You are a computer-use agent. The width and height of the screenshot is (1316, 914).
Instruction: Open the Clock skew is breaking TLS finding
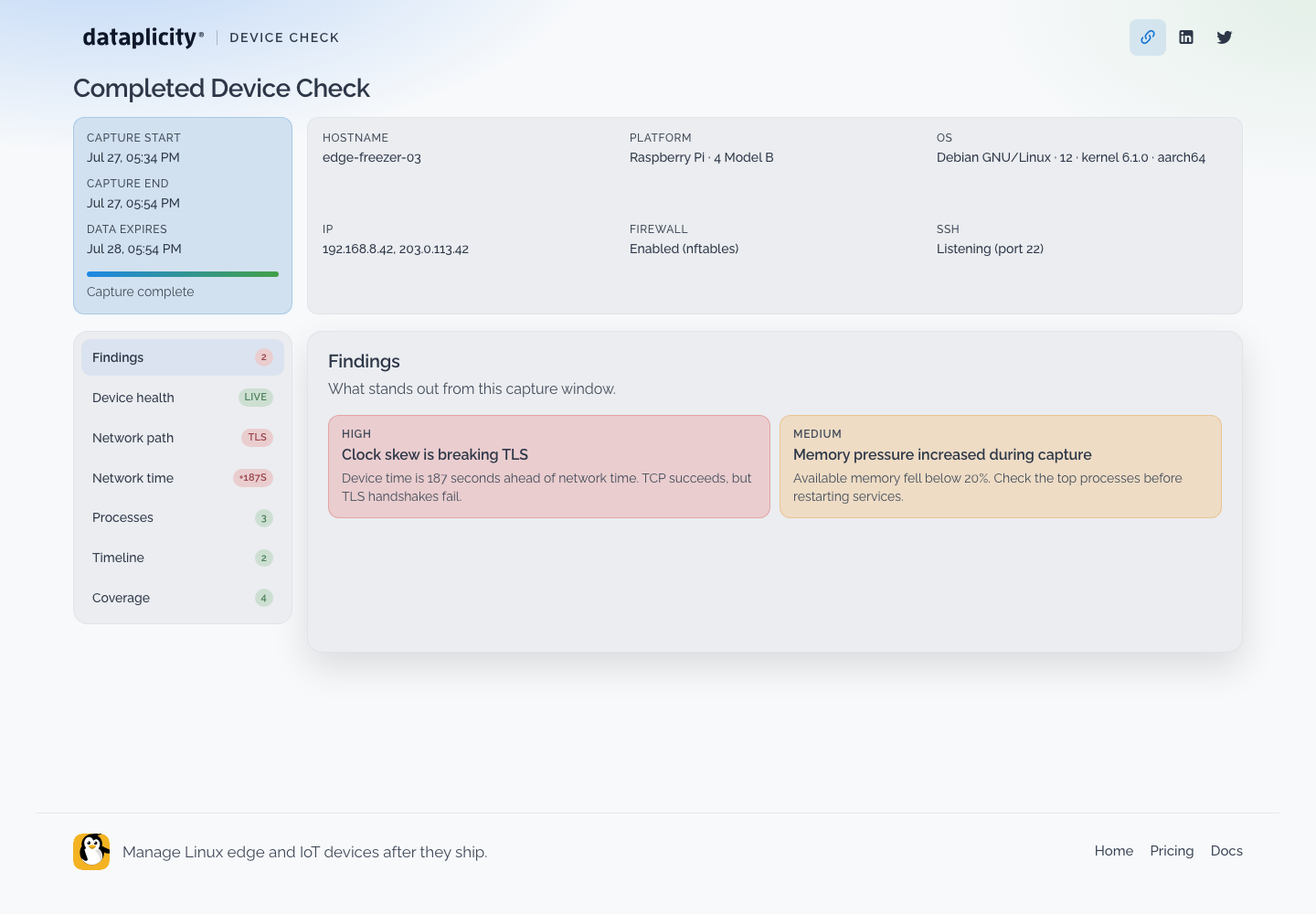tap(549, 467)
